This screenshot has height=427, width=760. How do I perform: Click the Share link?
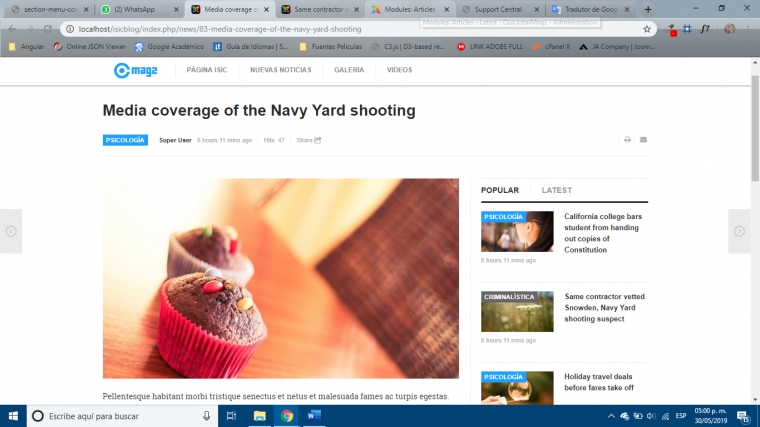308,140
